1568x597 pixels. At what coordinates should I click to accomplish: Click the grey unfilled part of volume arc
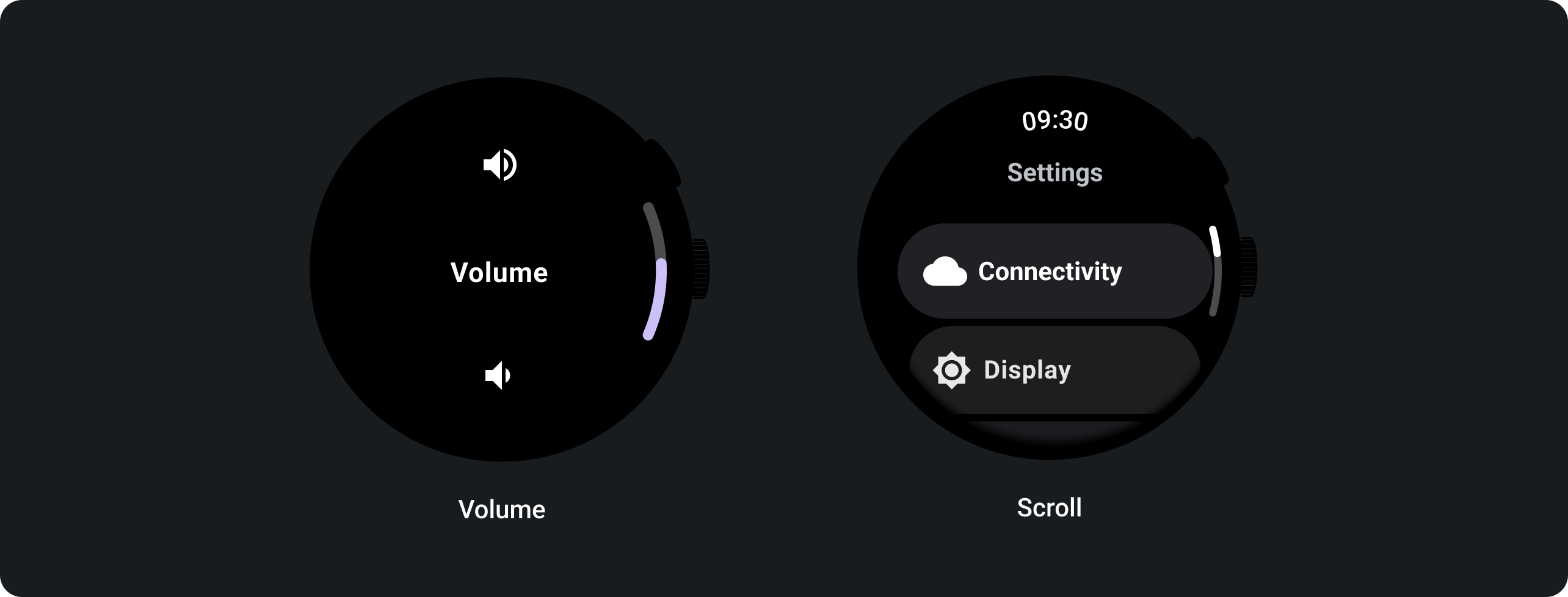coord(655,229)
